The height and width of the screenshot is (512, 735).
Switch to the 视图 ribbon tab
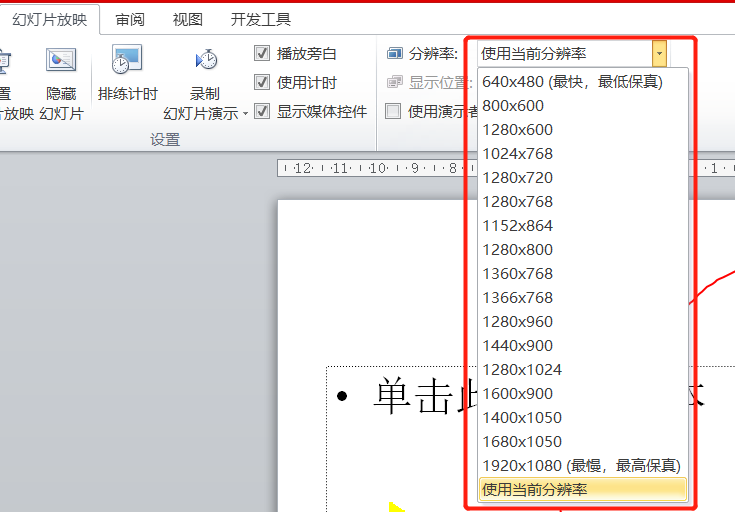(187, 19)
